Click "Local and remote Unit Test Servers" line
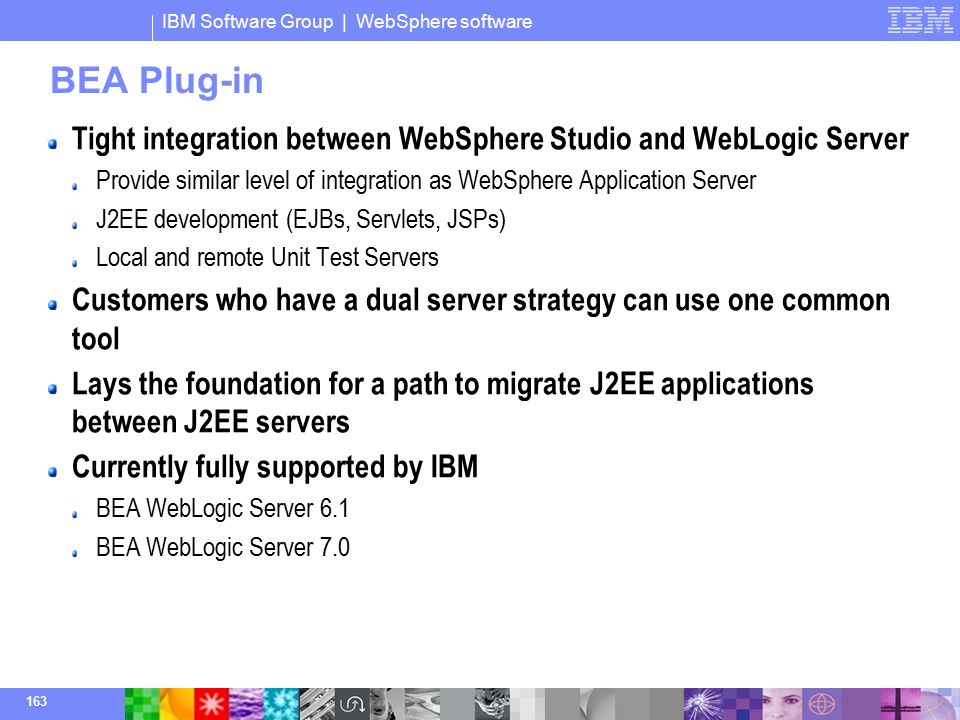The width and height of the screenshot is (960, 720). (x=267, y=257)
